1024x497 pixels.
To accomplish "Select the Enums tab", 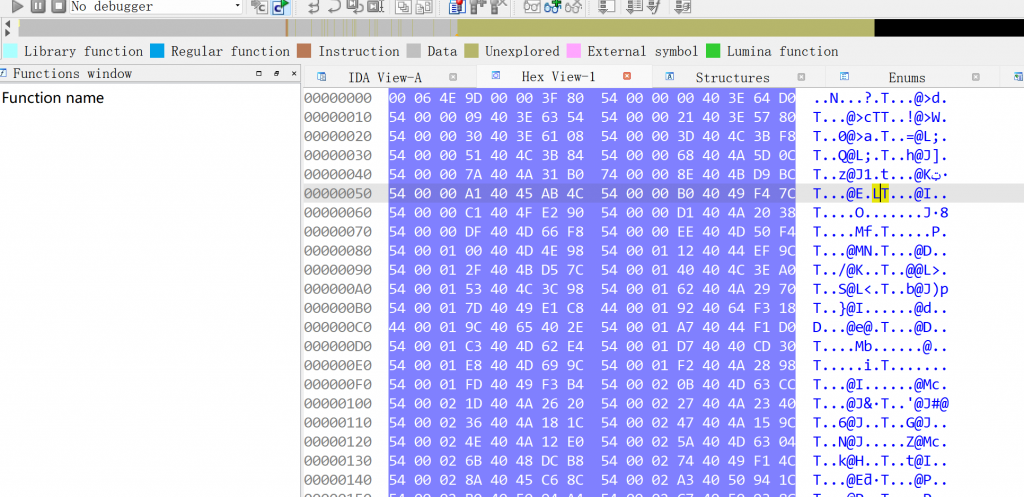I will [906, 77].
